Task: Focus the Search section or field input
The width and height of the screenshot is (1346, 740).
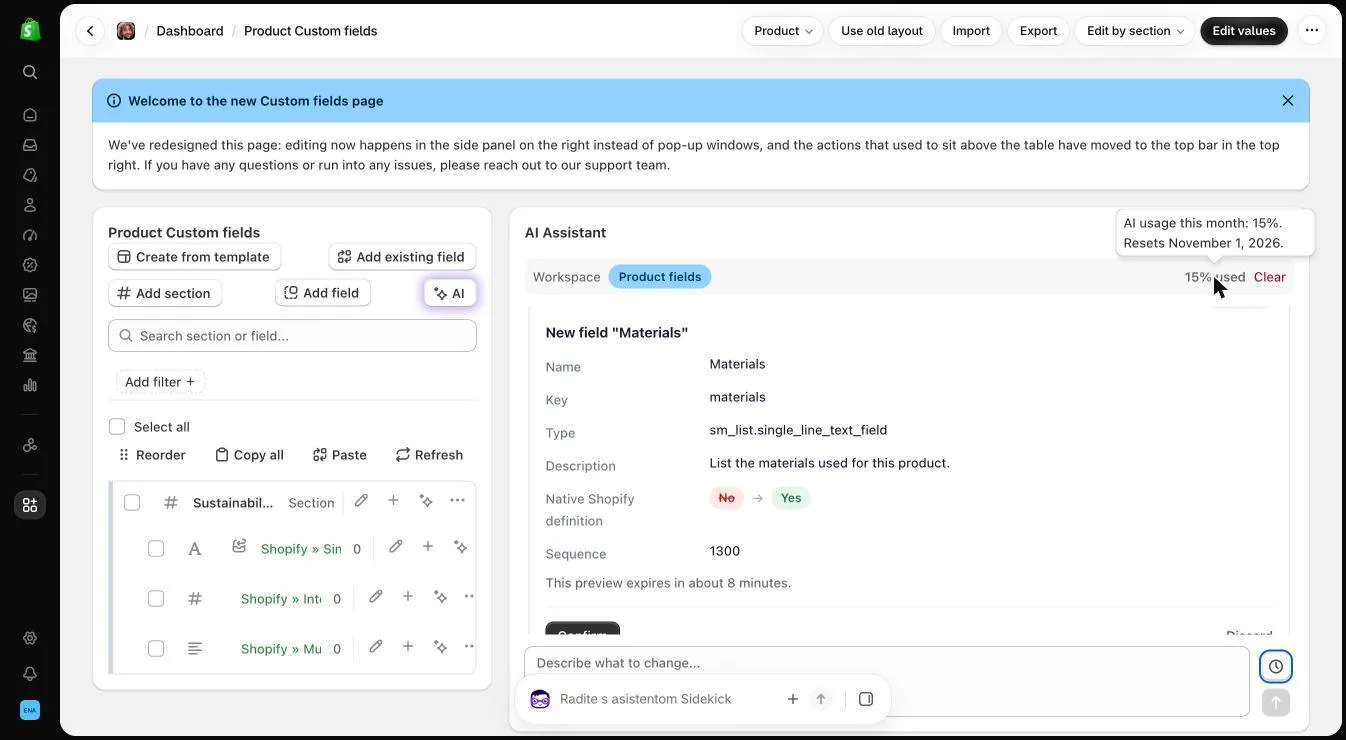Action: 292,336
